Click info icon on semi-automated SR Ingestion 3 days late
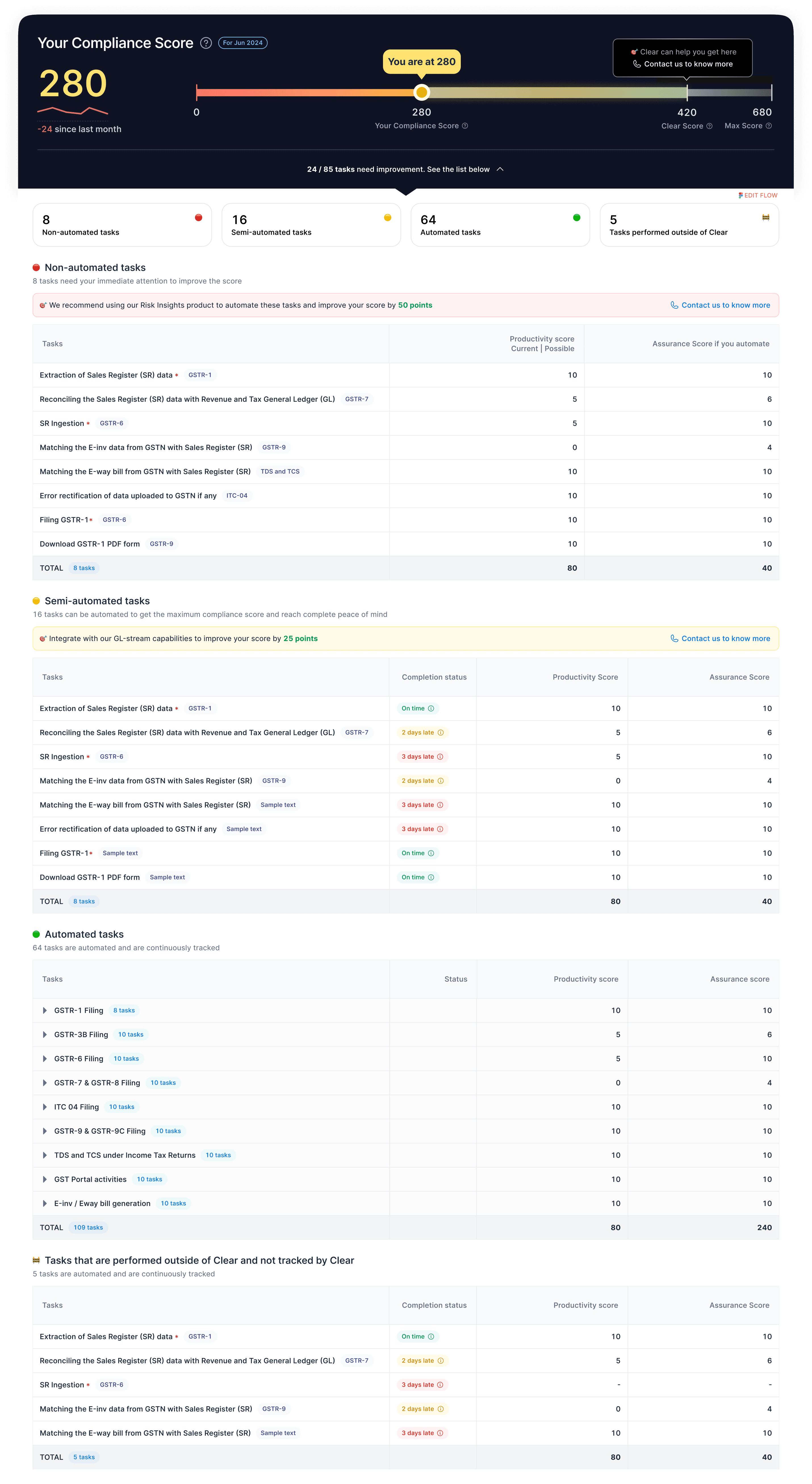The height and width of the screenshot is (1484, 812). [x=440, y=757]
